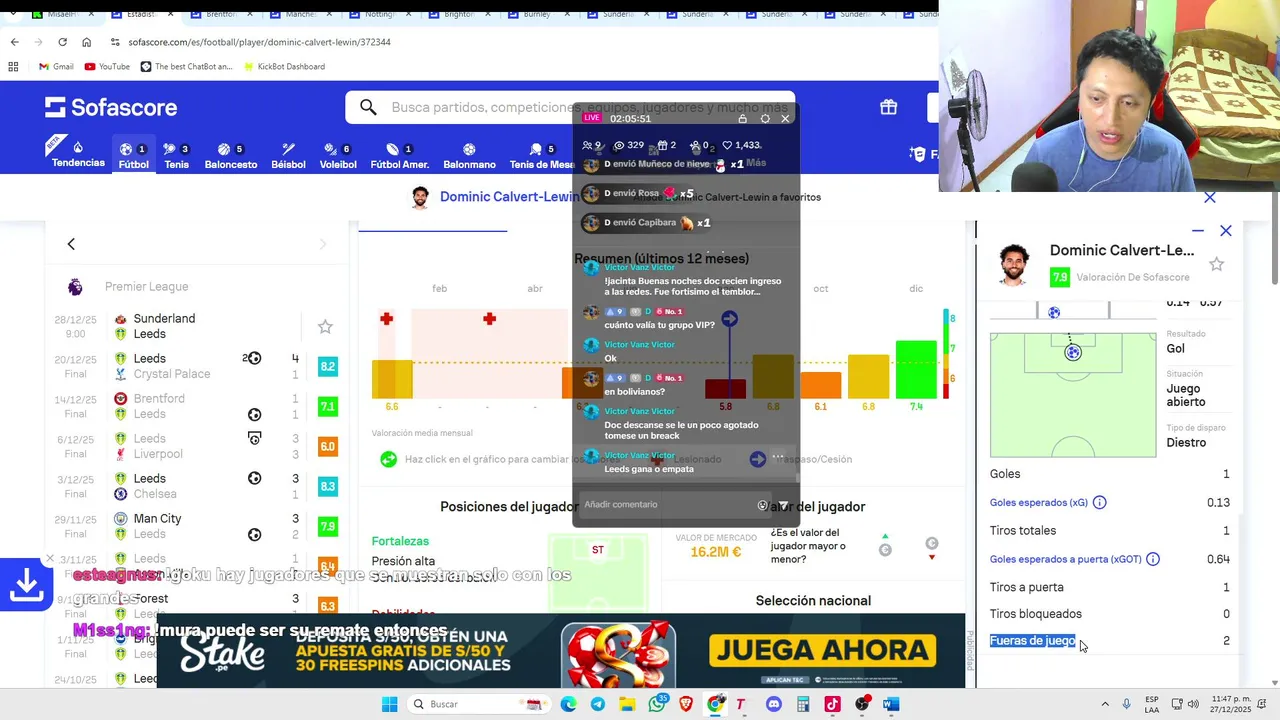This screenshot has height=720, width=1280.
Task: Reload the Sofascore page
Action: click(62, 42)
